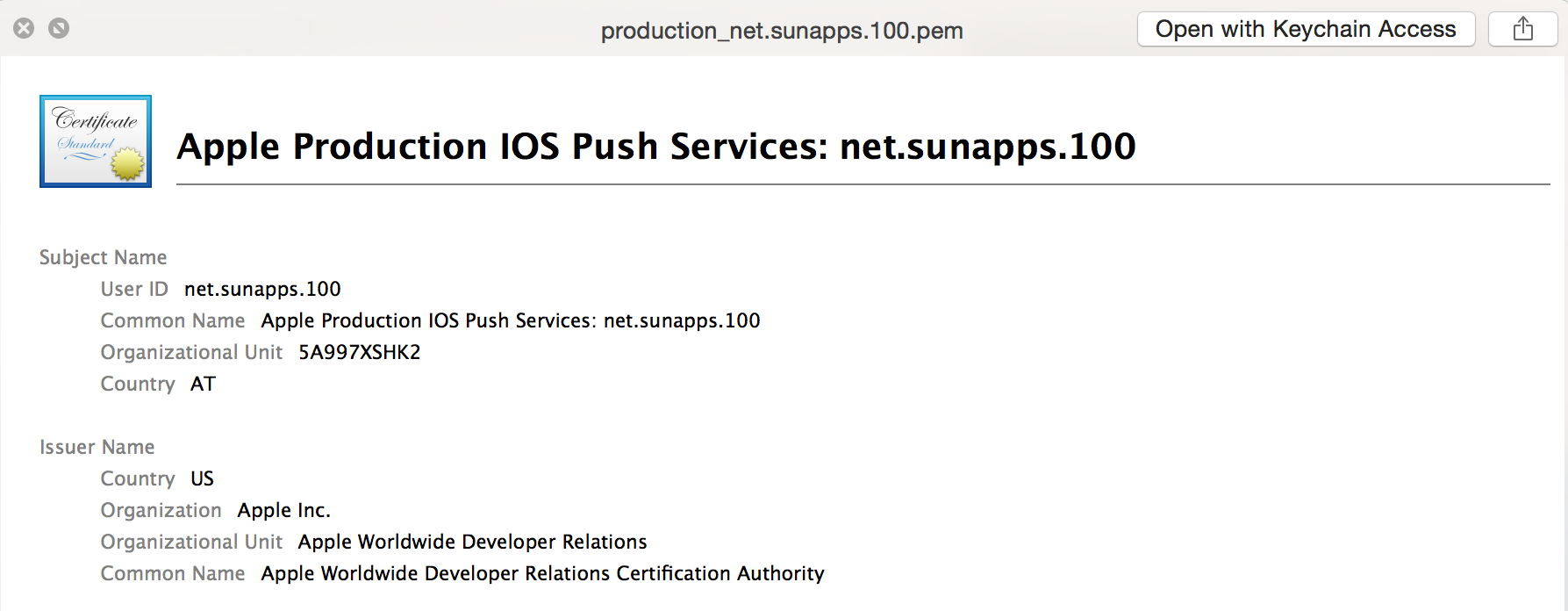Click the Country value AT

(x=203, y=384)
